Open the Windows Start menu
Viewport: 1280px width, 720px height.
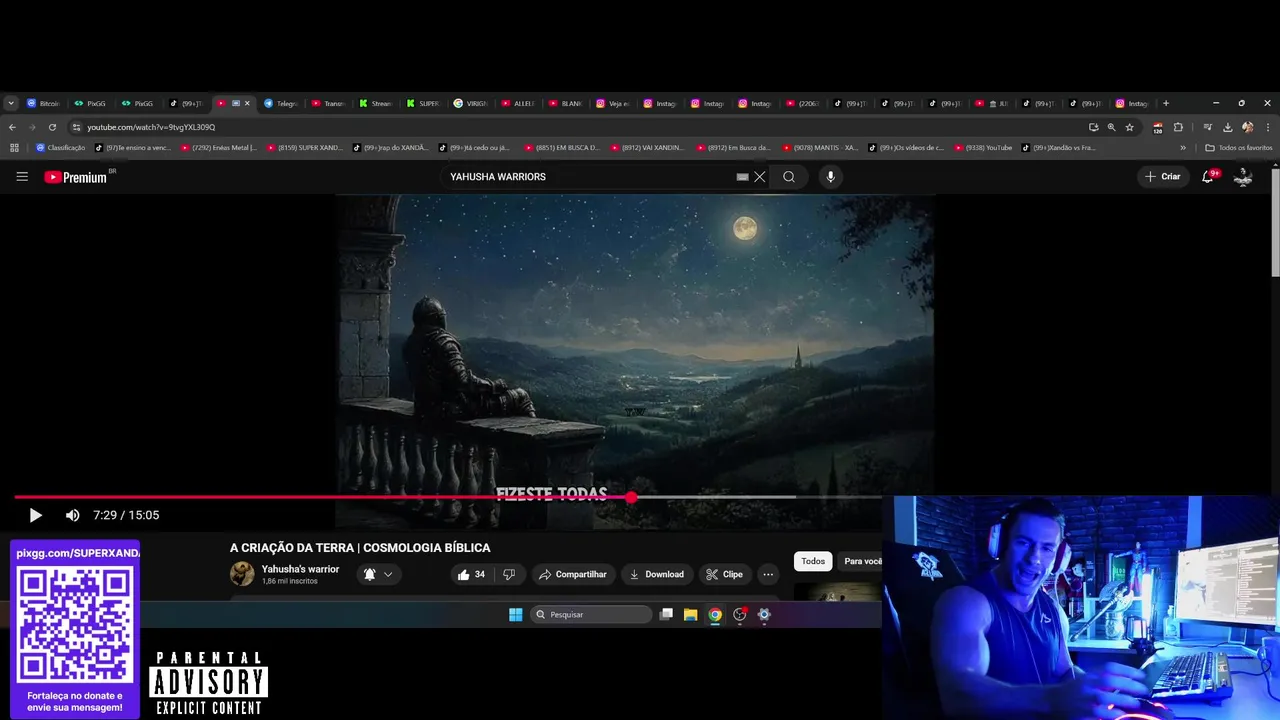click(515, 615)
